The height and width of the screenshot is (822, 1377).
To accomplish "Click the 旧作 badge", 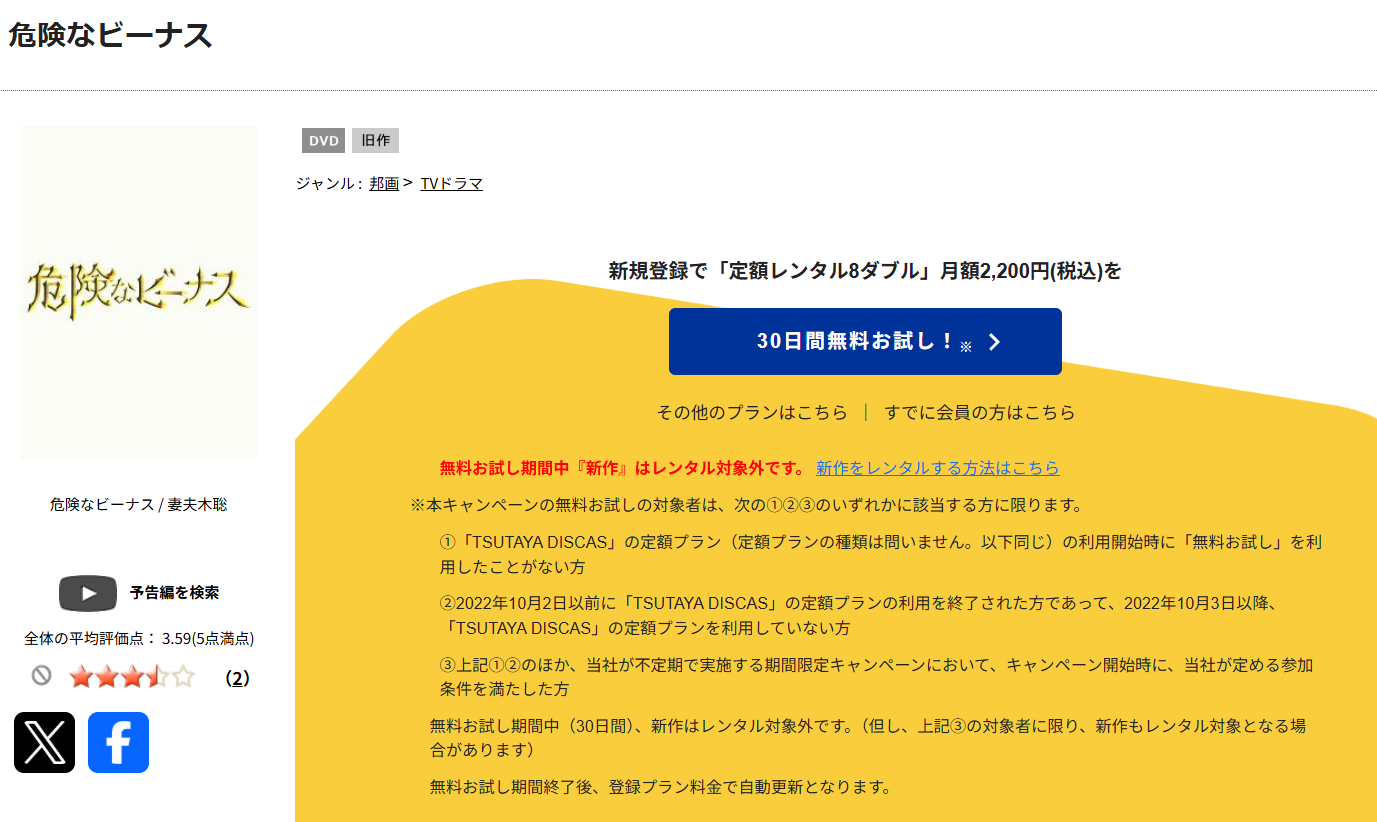I will 375,141.
